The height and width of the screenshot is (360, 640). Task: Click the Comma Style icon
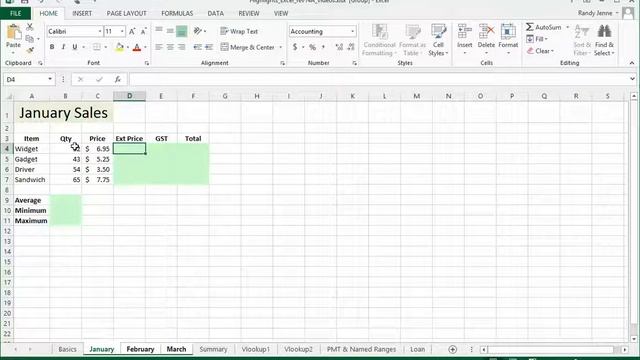(x=323, y=47)
